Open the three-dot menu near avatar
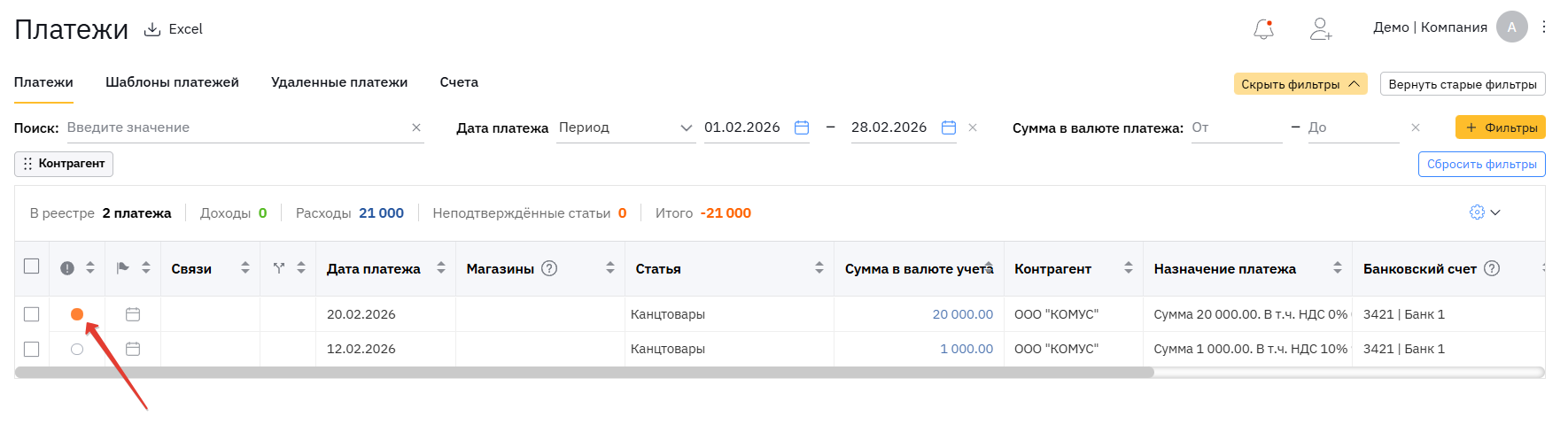The image size is (1568, 432). 1544,27
